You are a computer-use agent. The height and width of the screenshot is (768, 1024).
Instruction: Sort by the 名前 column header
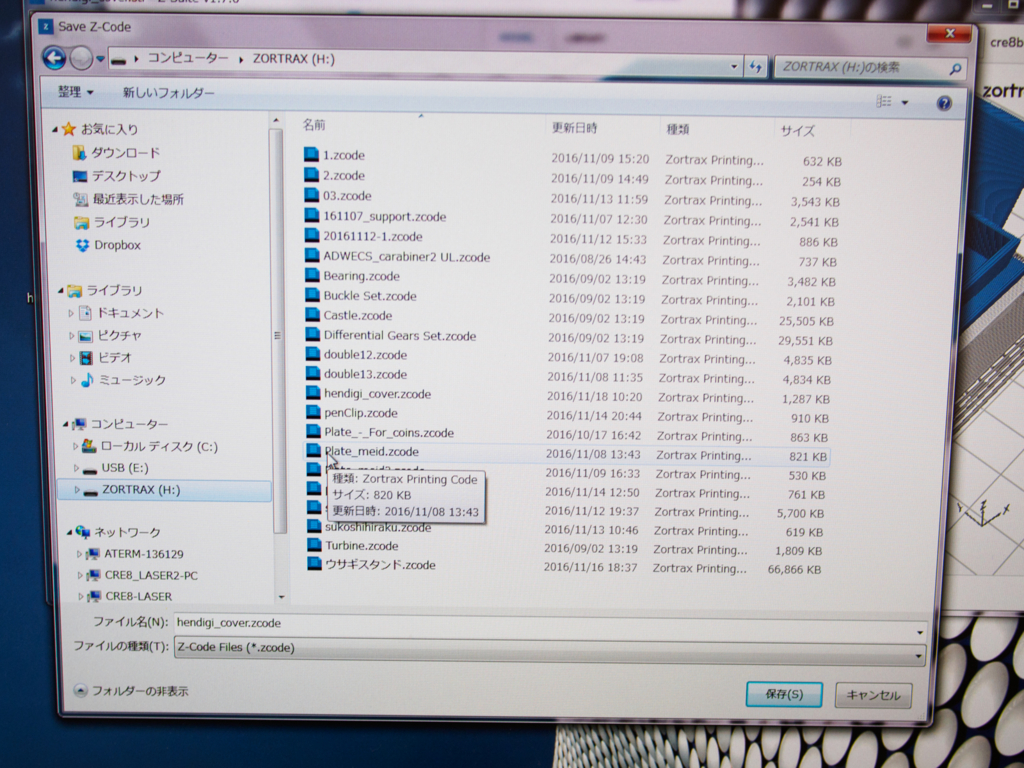click(314, 125)
